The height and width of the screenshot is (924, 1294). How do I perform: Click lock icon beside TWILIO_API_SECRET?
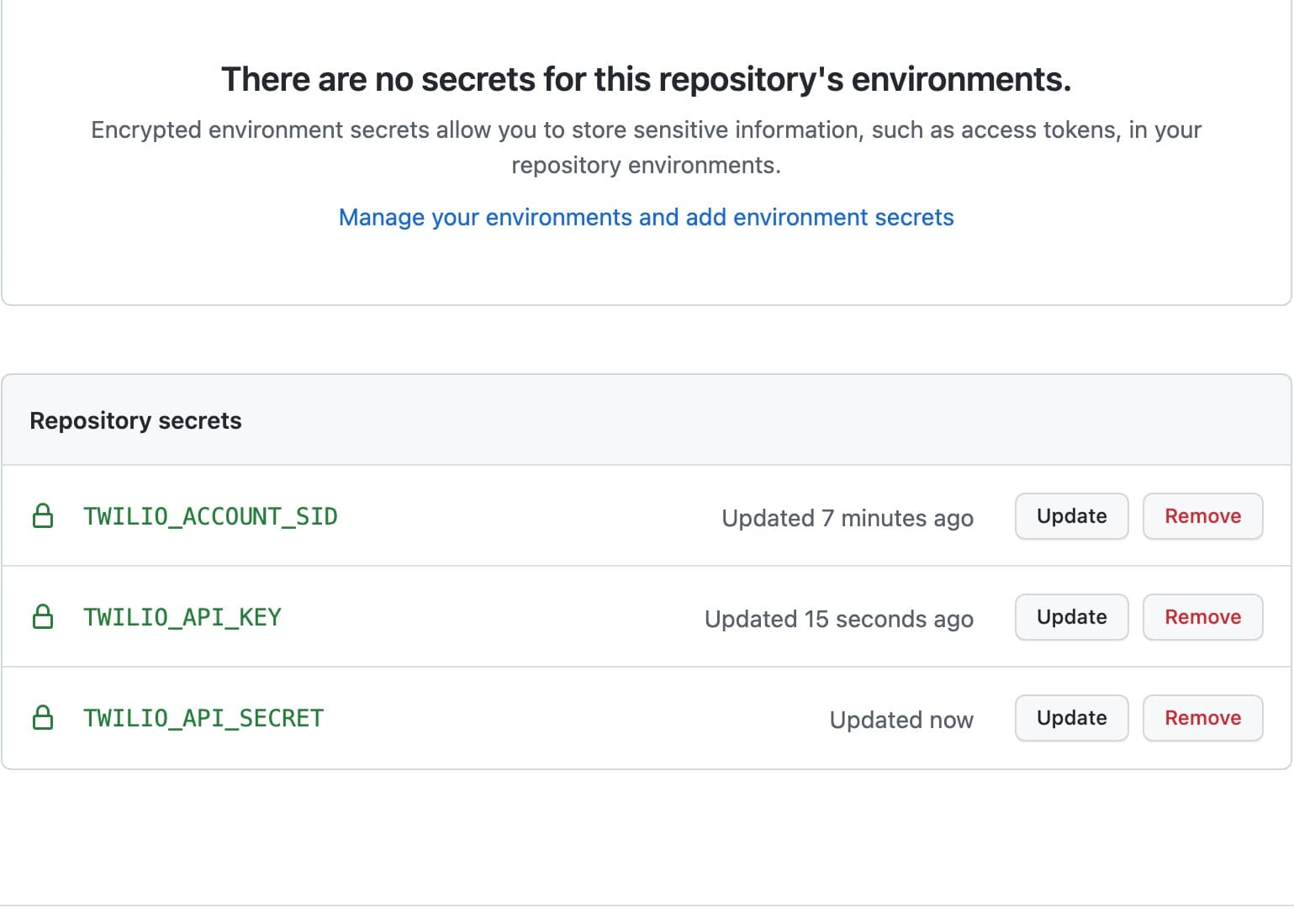[43, 718]
